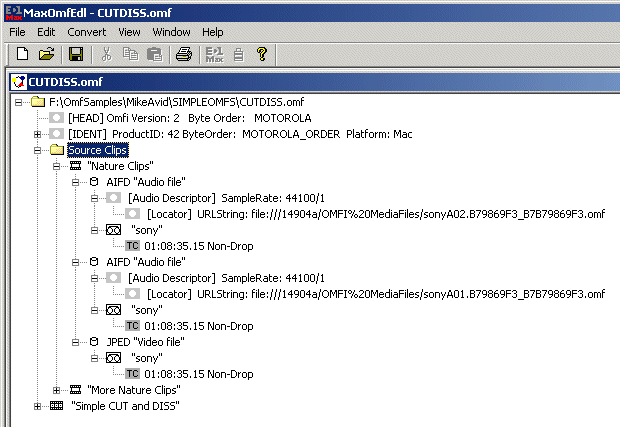The height and width of the screenshot is (427, 620).
Task: Collapse the root F:\OmfSamples tree node
Action: tap(18, 102)
